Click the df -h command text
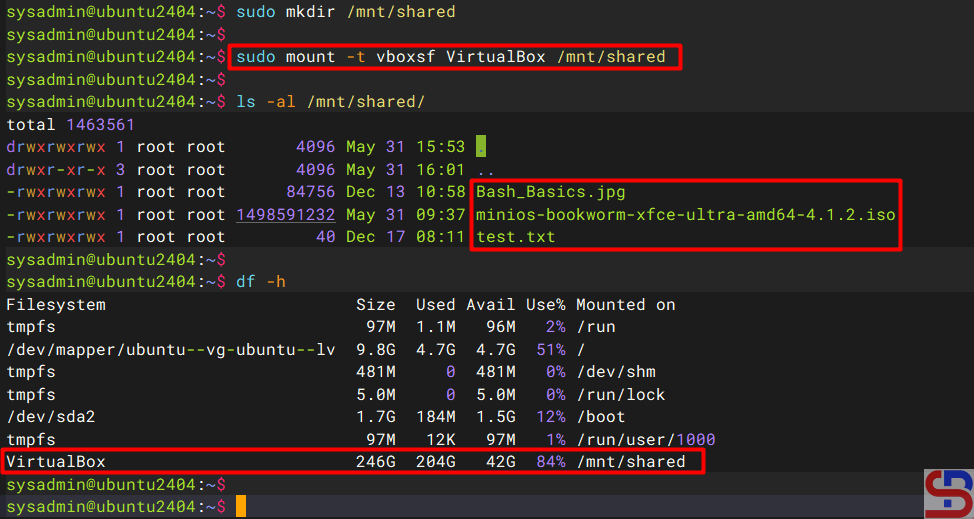This screenshot has width=974, height=519. [x=260, y=282]
